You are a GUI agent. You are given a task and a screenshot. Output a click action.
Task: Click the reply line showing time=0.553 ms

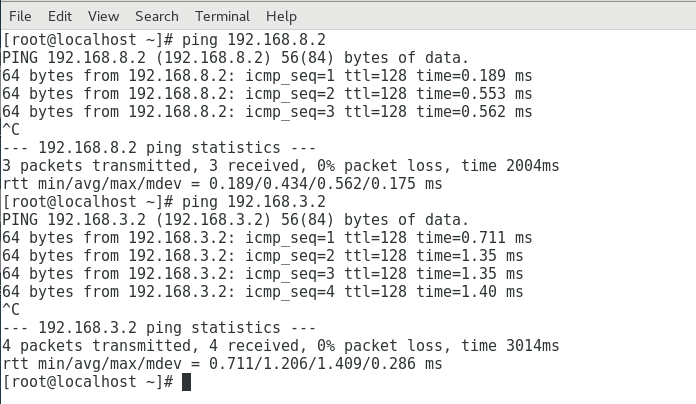[x=267, y=94]
